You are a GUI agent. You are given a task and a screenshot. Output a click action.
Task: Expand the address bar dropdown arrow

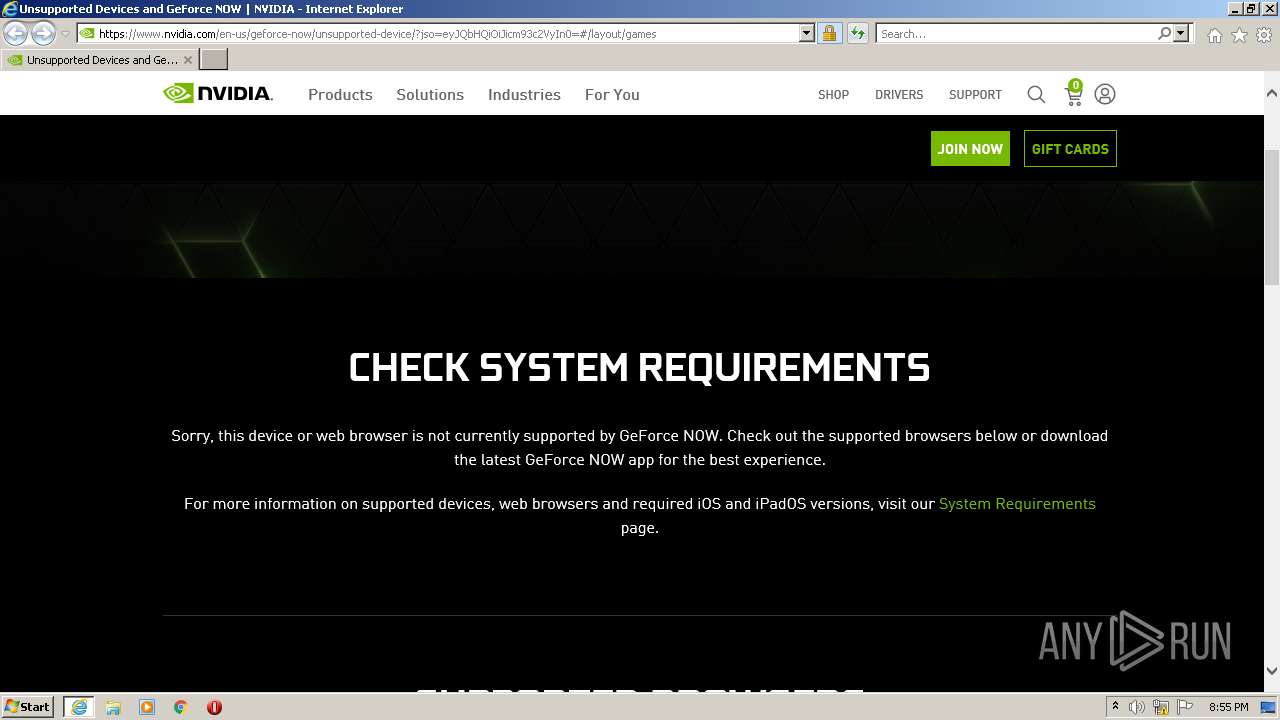(x=807, y=33)
